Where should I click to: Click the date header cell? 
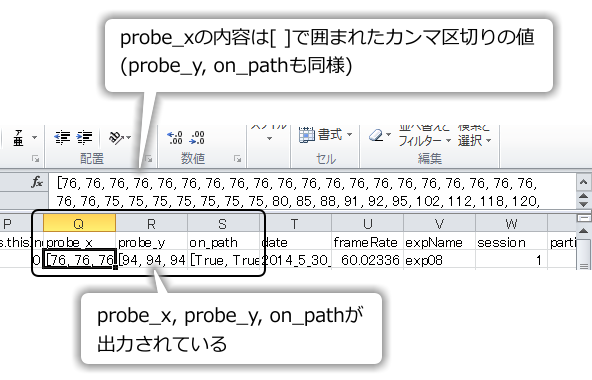pyautogui.click(x=295, y=242)
